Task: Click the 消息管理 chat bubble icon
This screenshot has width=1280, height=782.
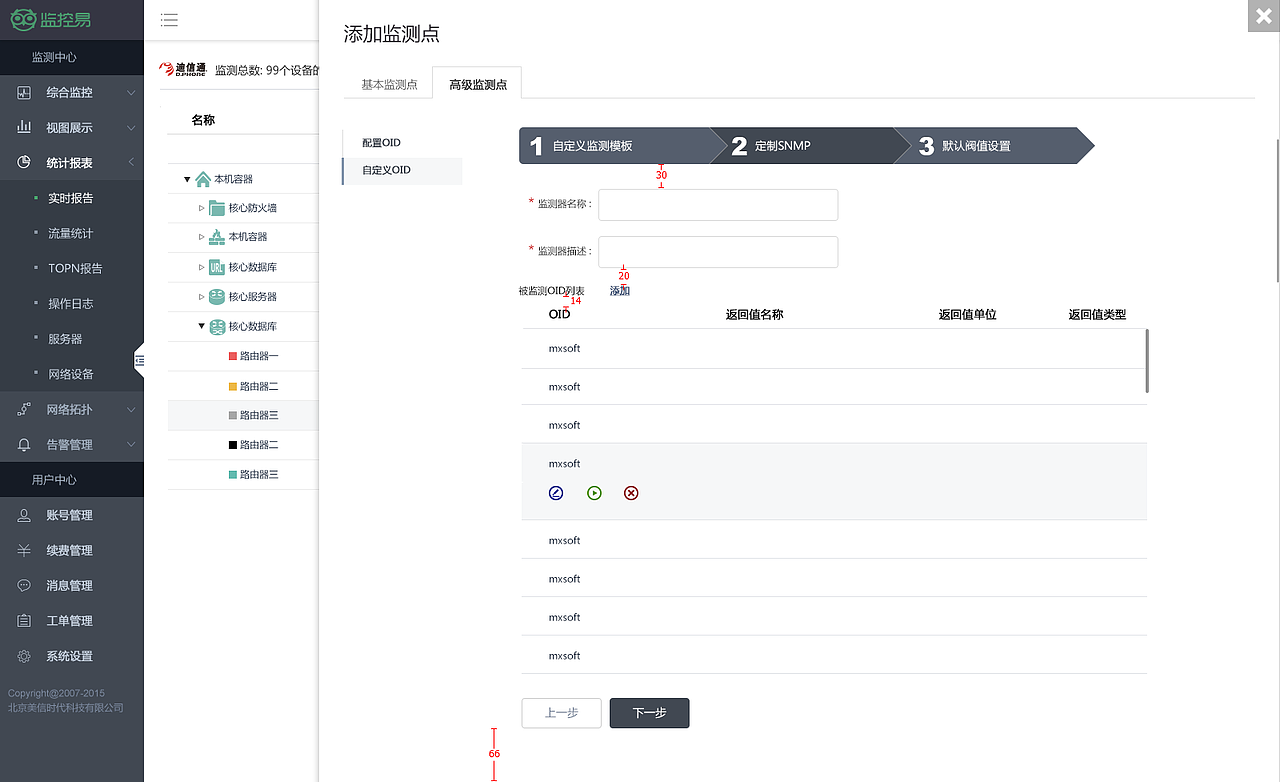Action: tap(24, 585)
